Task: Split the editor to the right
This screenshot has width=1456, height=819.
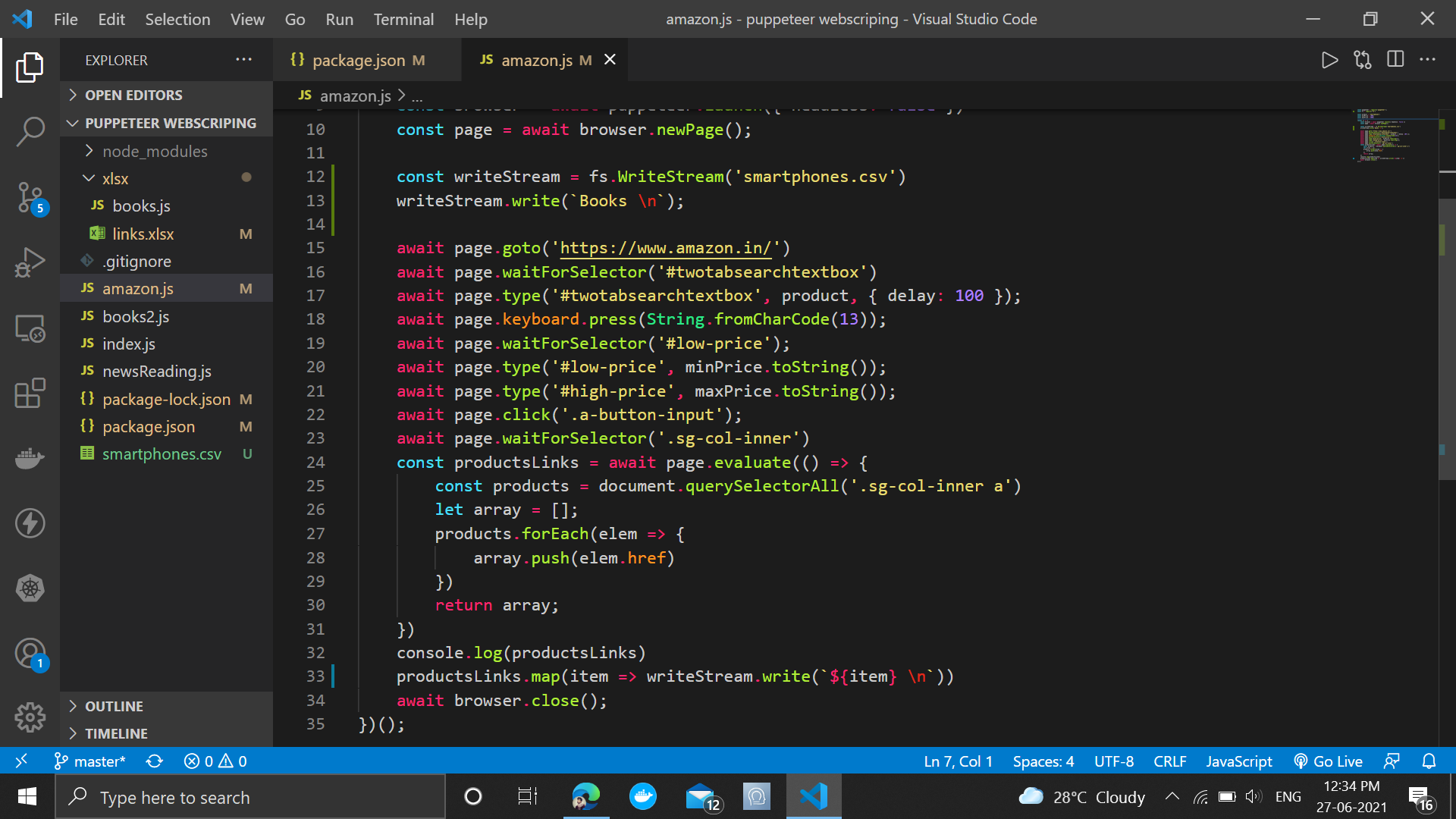Action: [1395, 60]
